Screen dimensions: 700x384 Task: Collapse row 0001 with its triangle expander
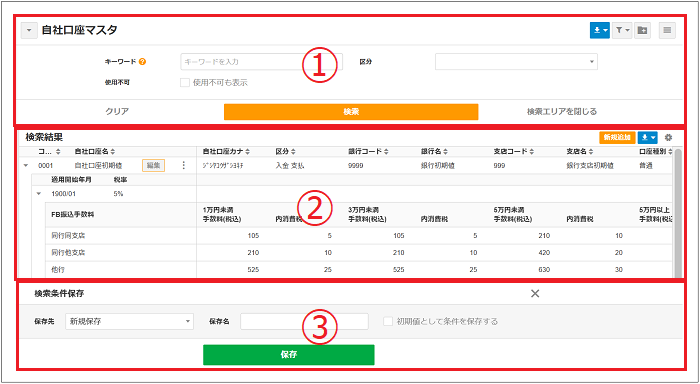[x=25, y=166]
